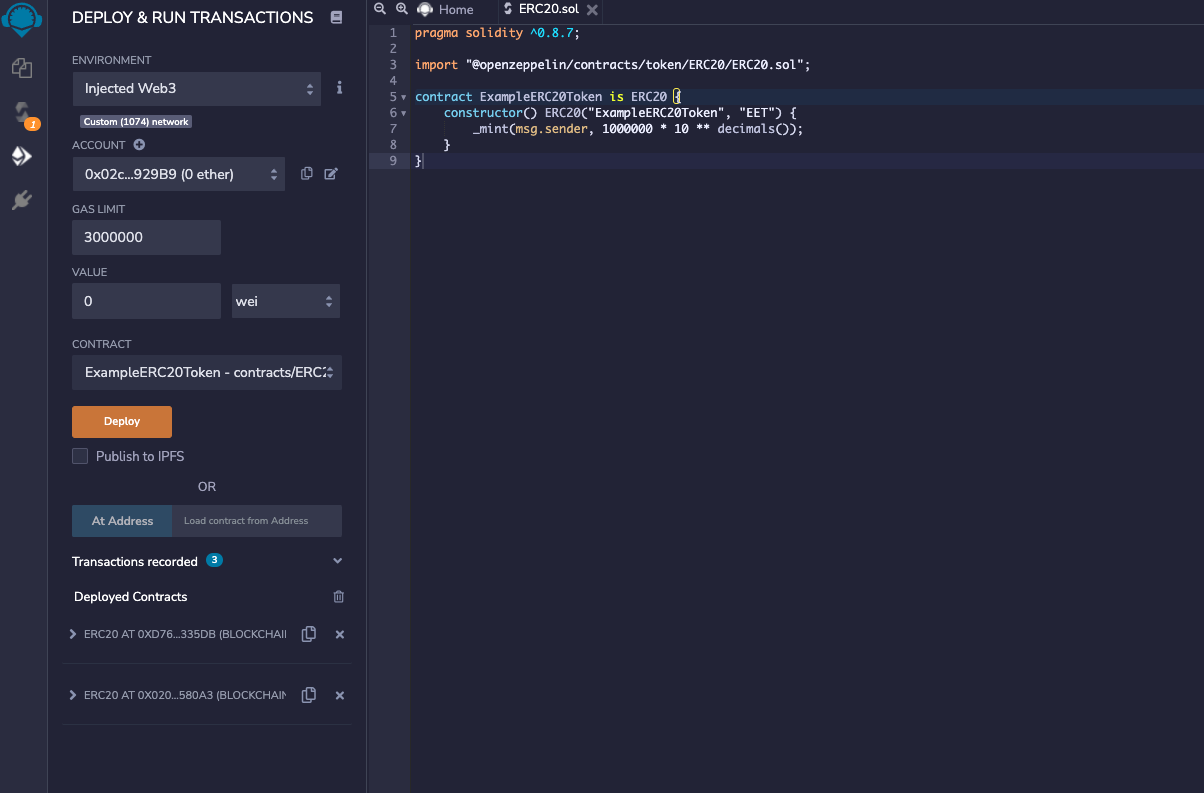
Task: Click the Deployed Contracts heading
Action: (x=131, y=597)
